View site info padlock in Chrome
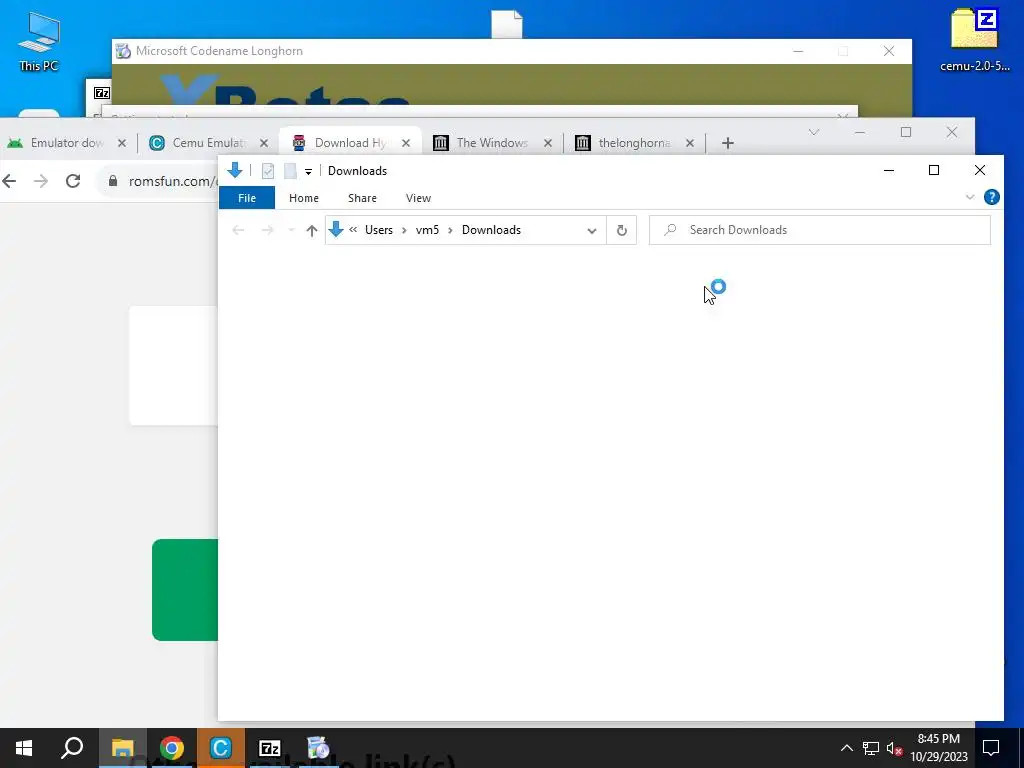Image resolution: width=1024 pixels, height=768 pixels. [x=113, y=181]
